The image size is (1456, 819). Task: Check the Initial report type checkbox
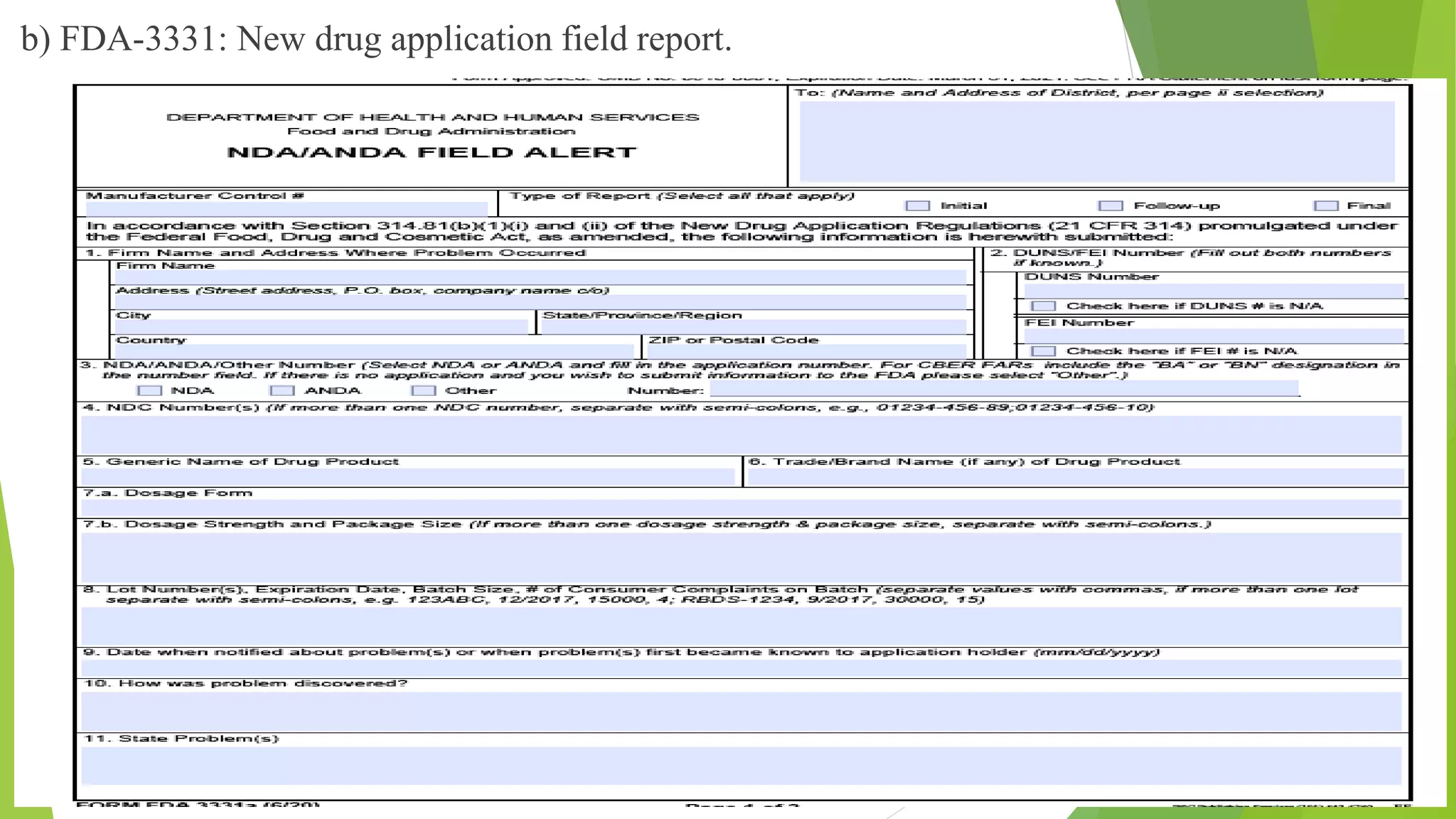click(917, 205)
